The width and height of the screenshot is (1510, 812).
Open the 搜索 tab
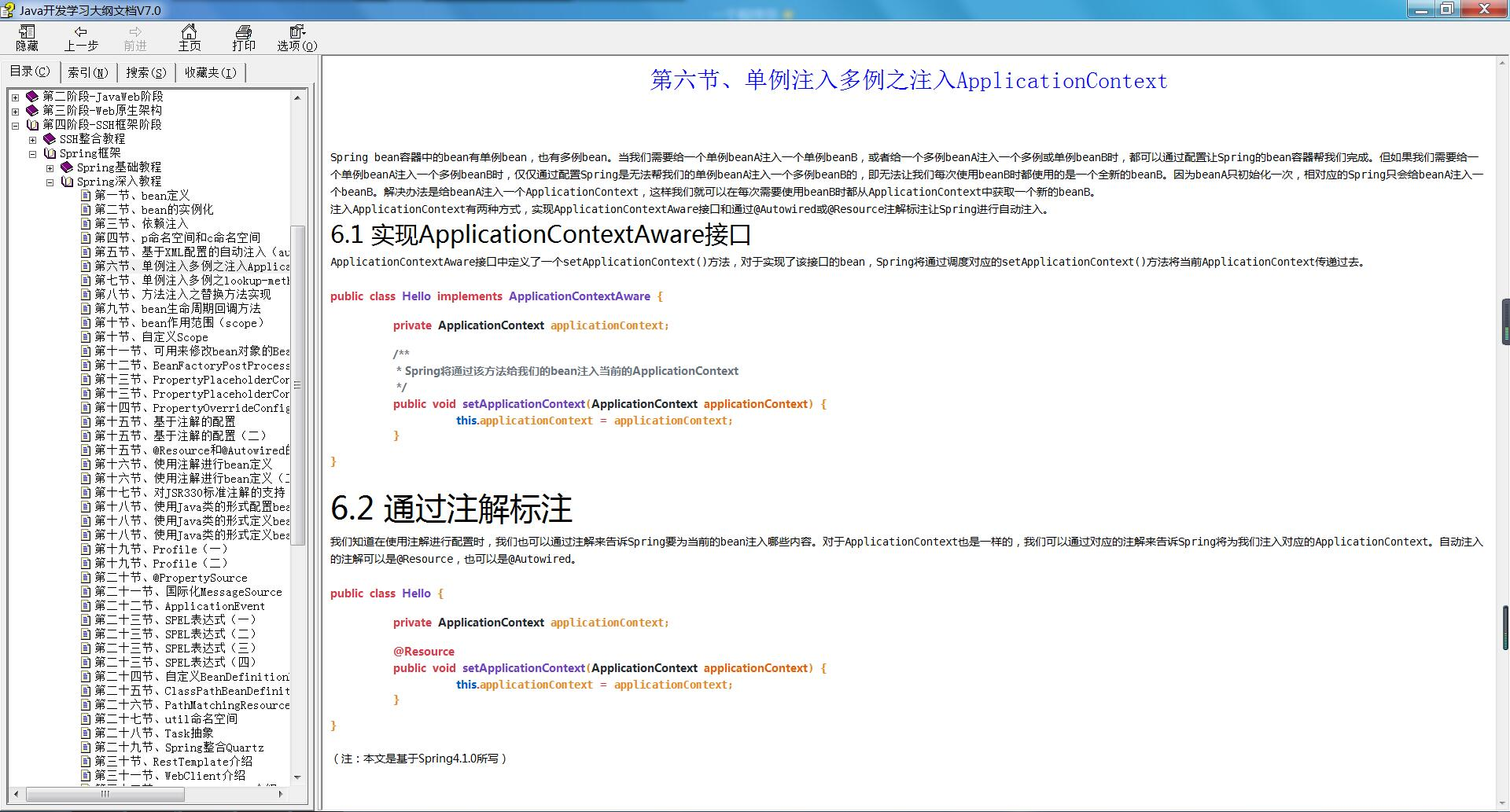click(146, 72)
